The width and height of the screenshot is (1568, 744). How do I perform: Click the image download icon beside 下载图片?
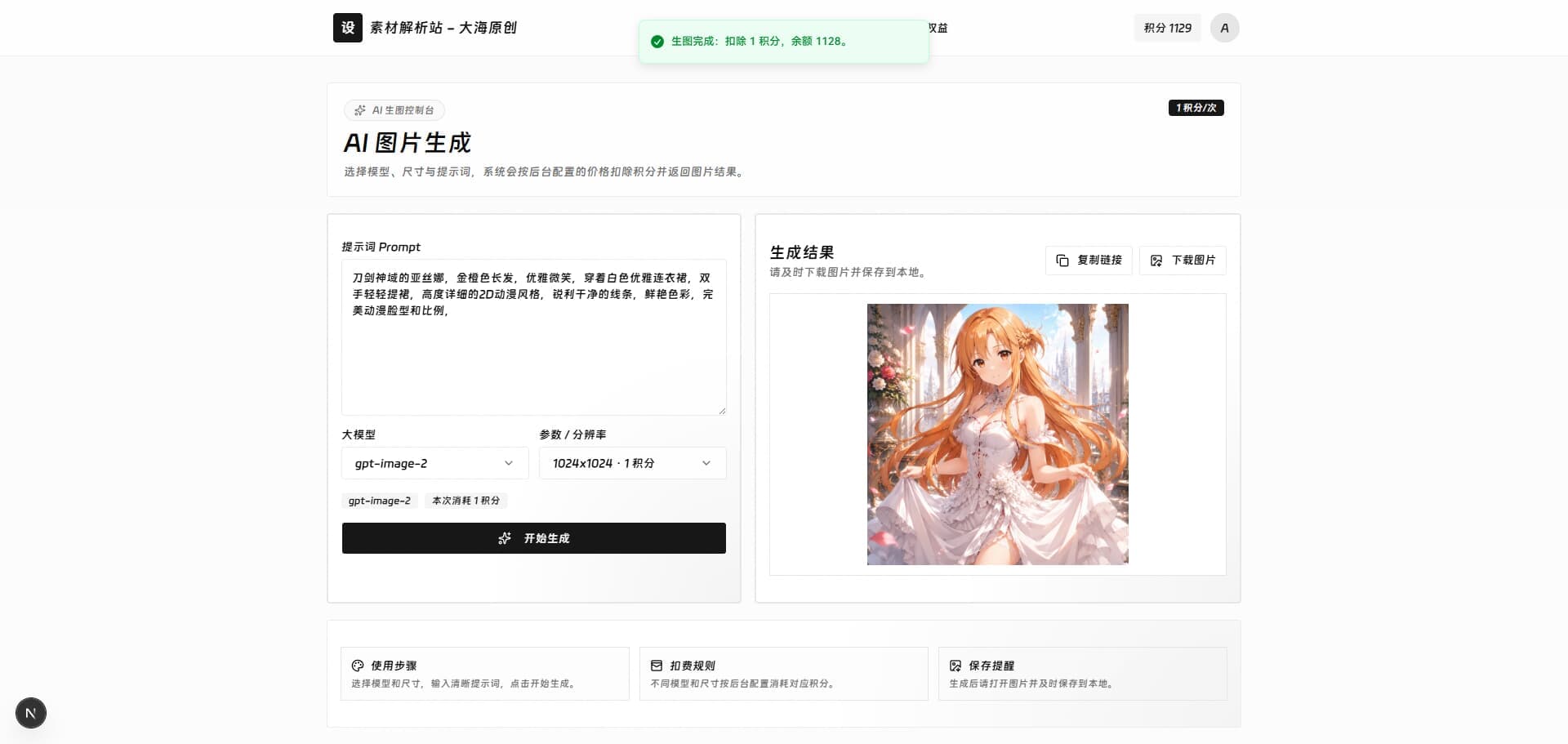tap(1156, 261)
